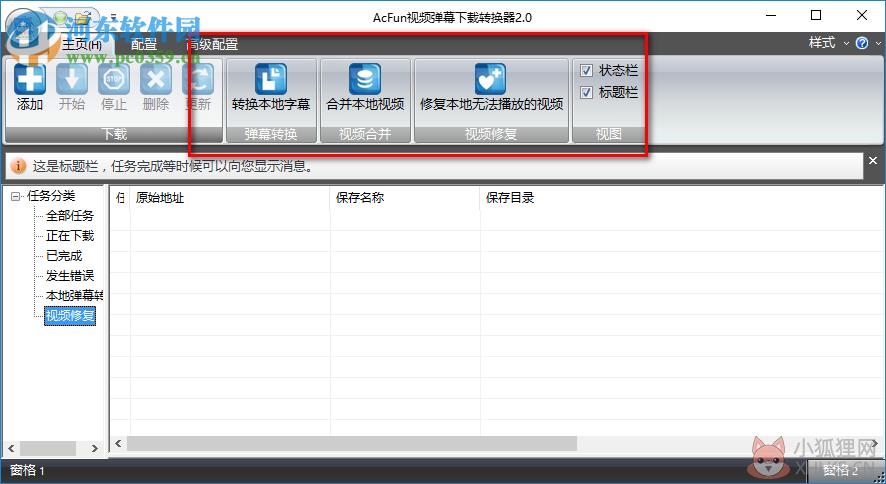Open 修复本地无法播放的视频 repair tool

491,87
